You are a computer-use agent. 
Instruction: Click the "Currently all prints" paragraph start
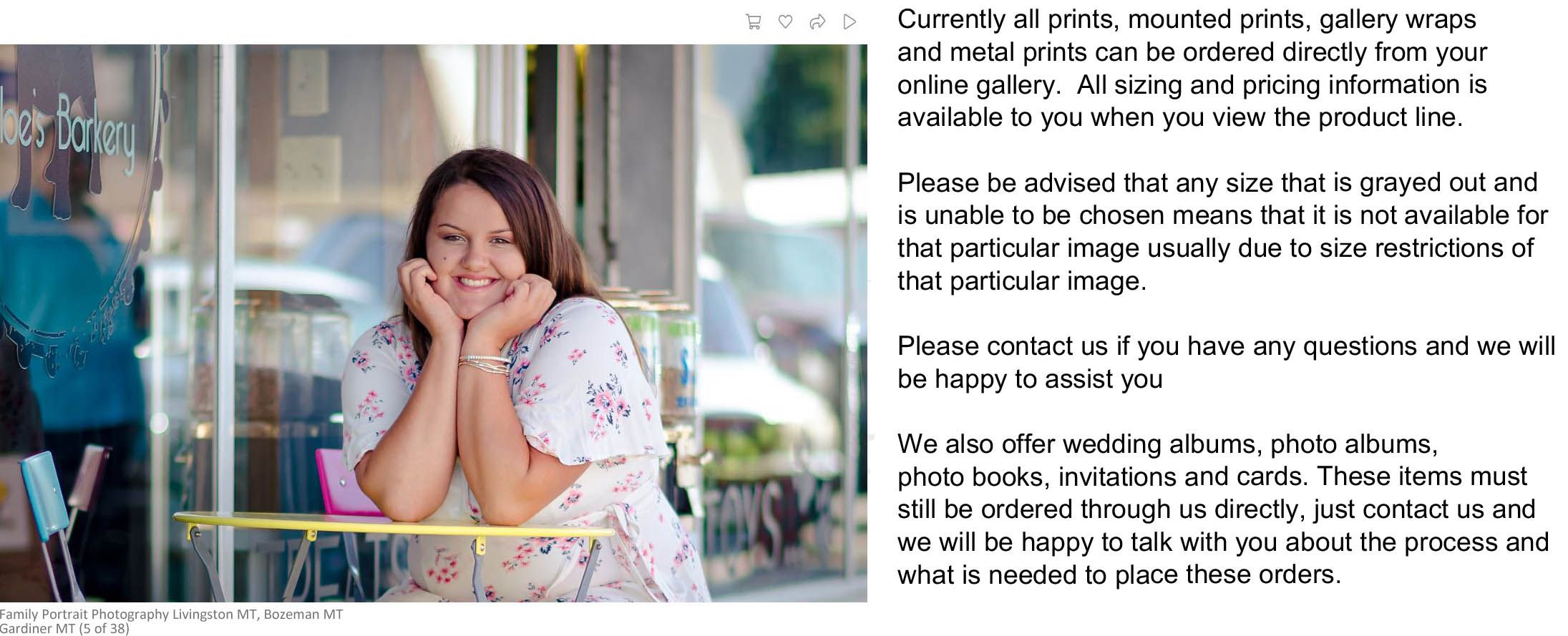[x=1007, y=19]
